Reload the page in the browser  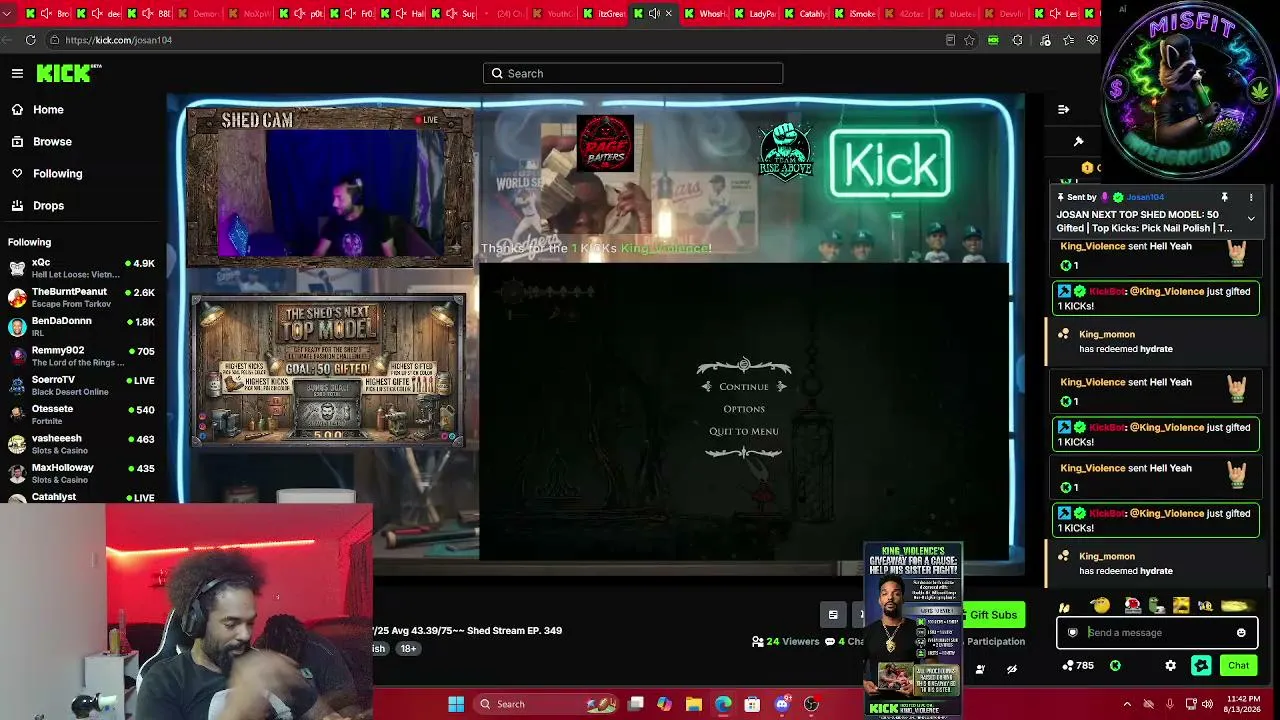pos(31,40)
